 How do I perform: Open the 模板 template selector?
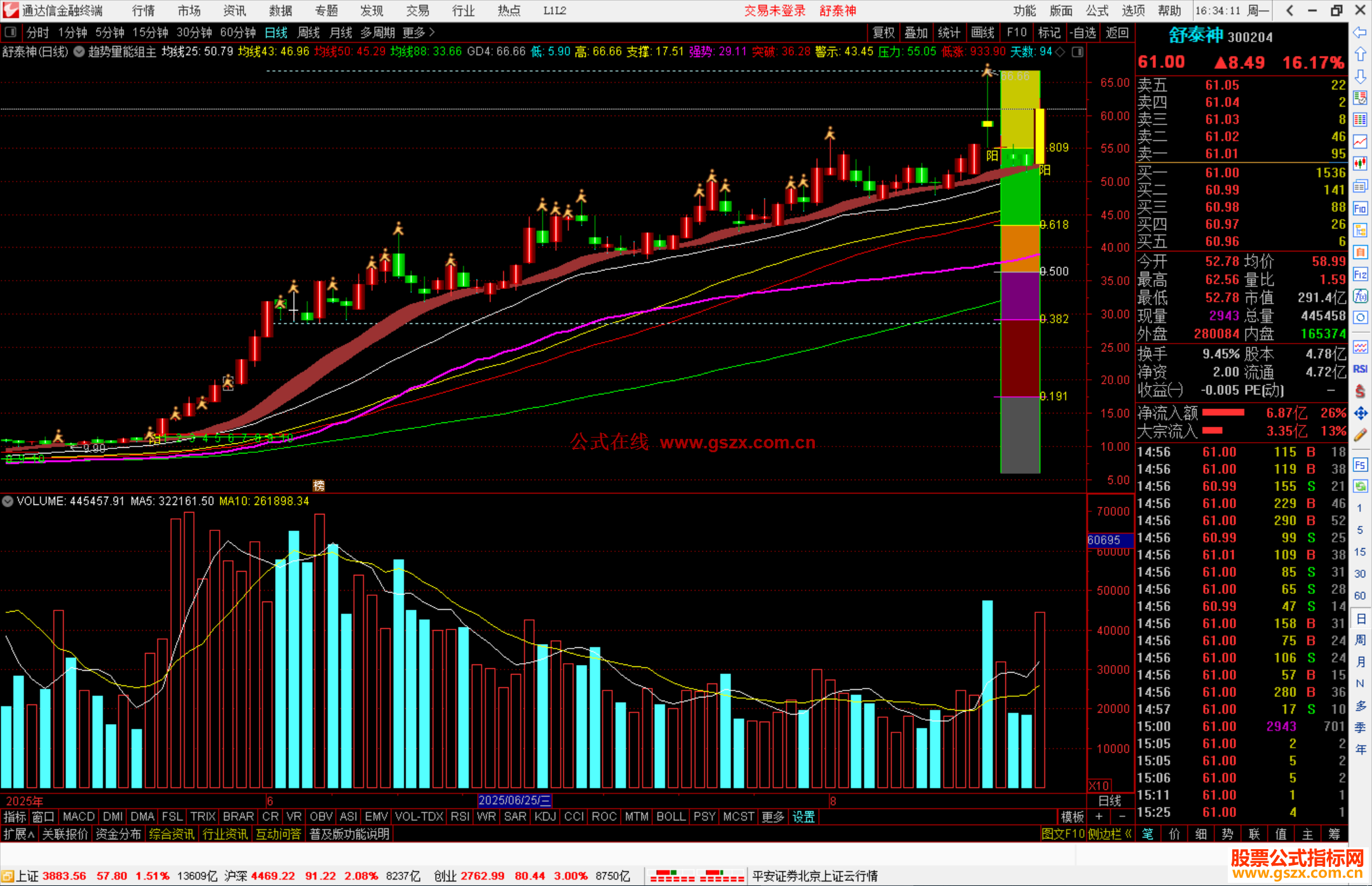[x=1072, y=817]
